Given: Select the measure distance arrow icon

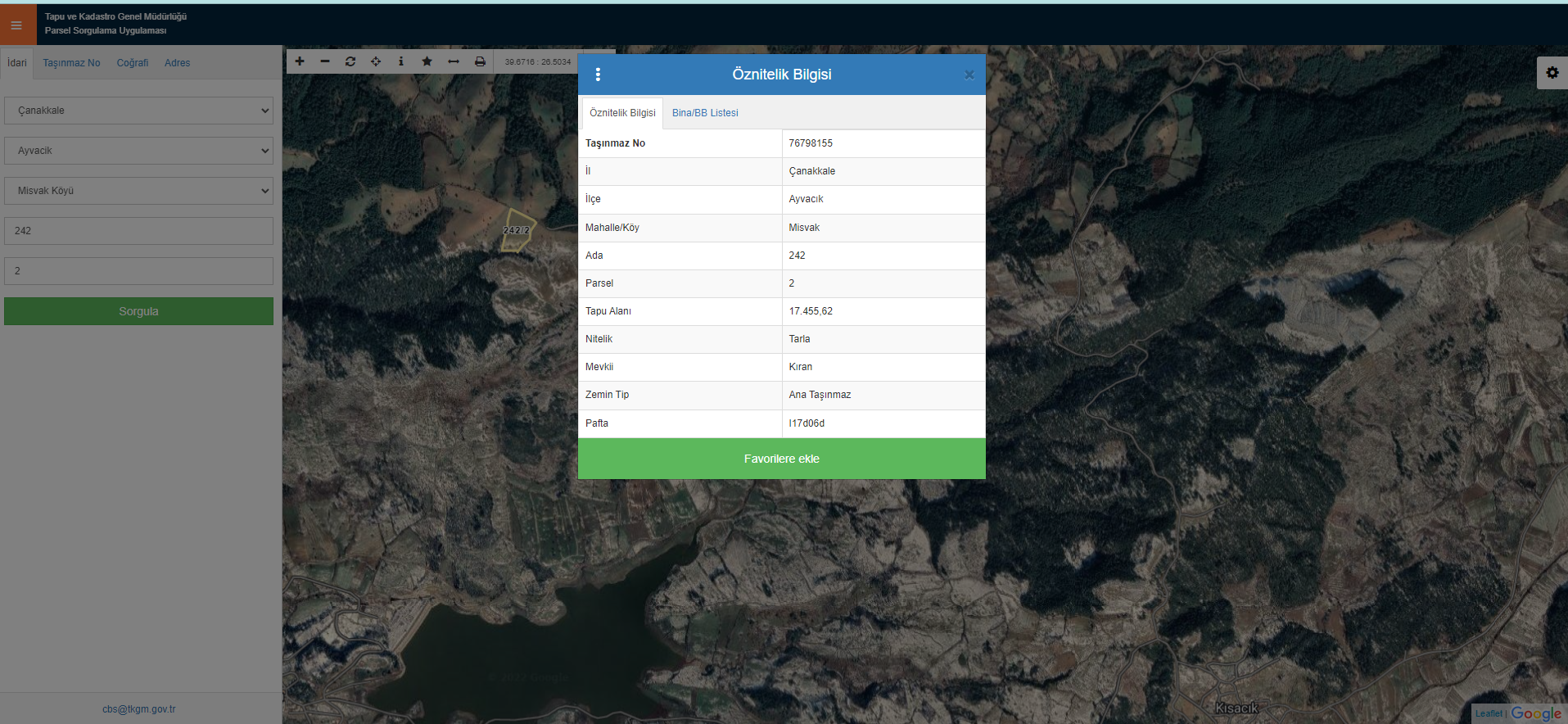Looking at the screenshot, I should (x=454, y=61).
